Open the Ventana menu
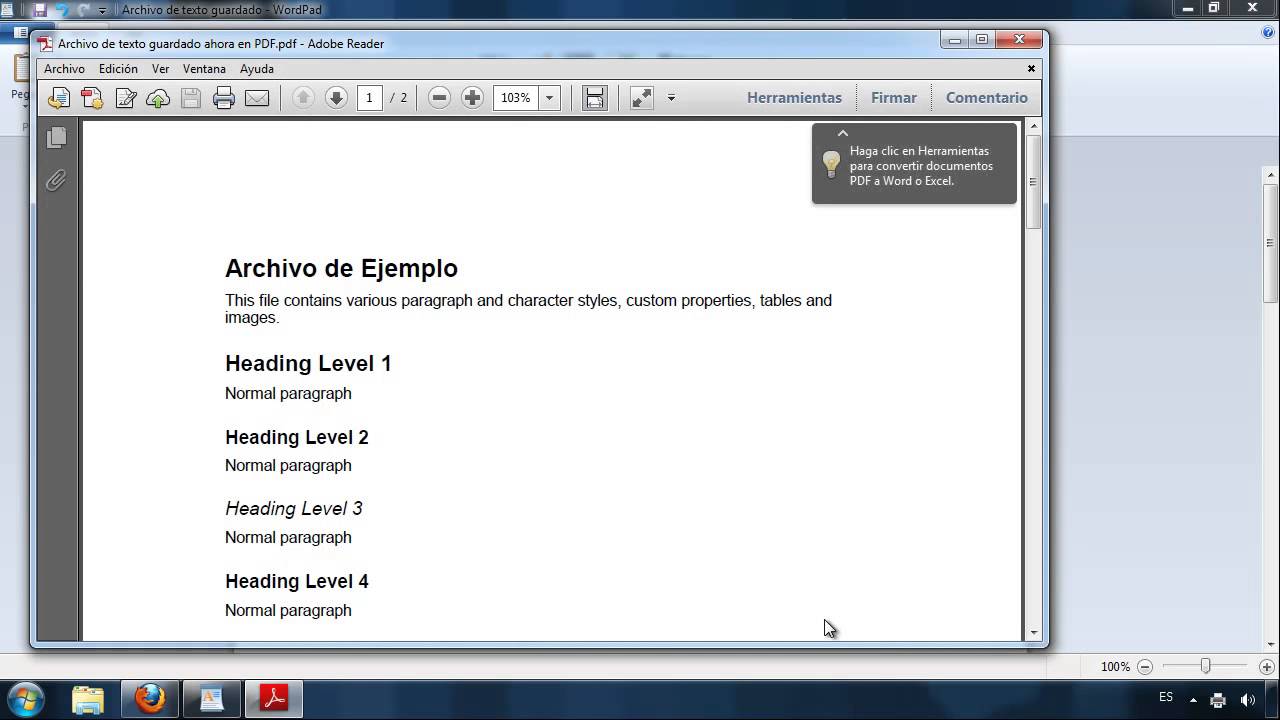Screen dimensions: 1280x720 tap(204, 69)
